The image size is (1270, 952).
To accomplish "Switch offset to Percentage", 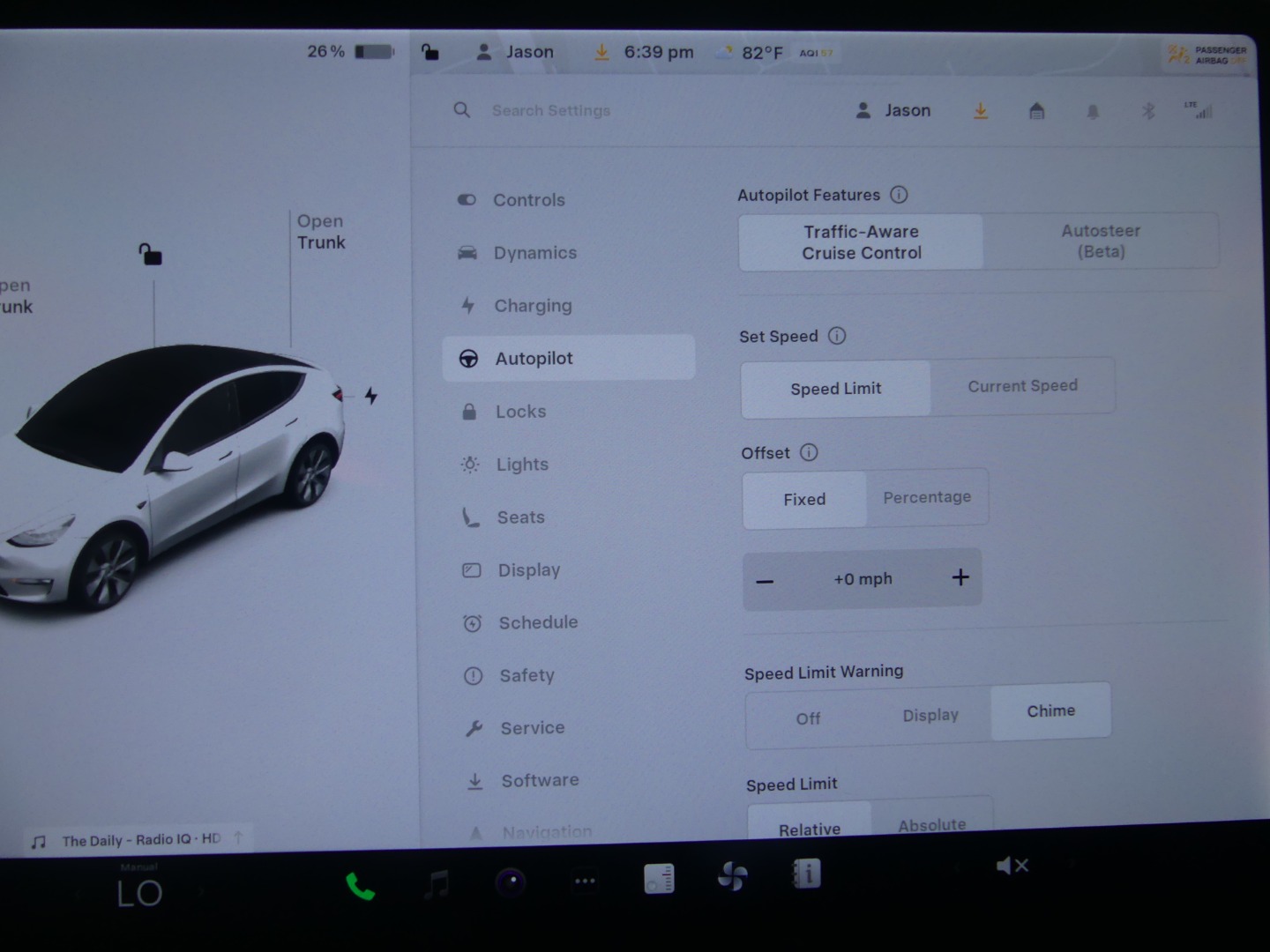I will click(x=927, y=498).
